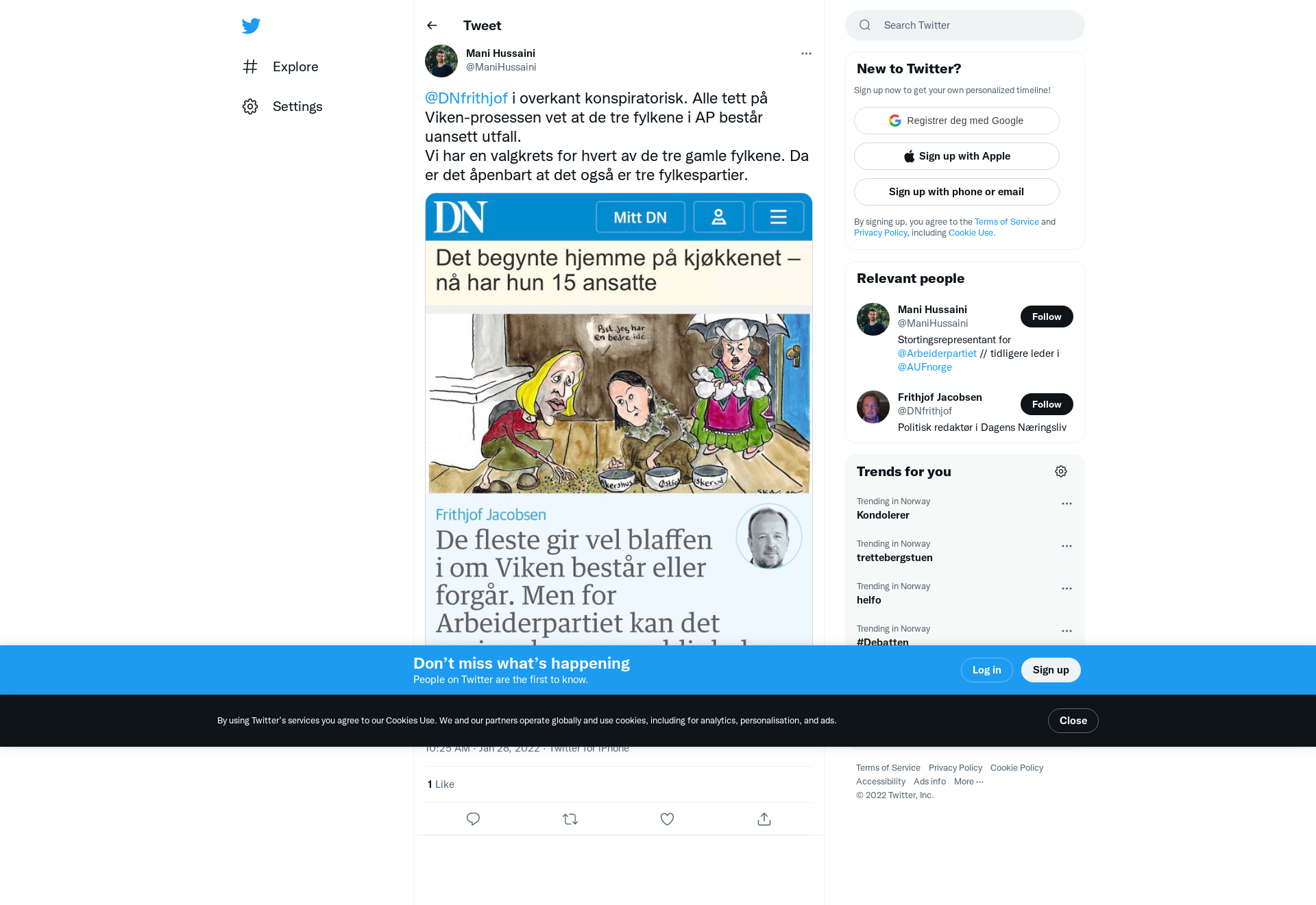The width and height of the screenshot is (1316, 905).
Task: Open the DN article image thumbnail
Action: [619, 419]
